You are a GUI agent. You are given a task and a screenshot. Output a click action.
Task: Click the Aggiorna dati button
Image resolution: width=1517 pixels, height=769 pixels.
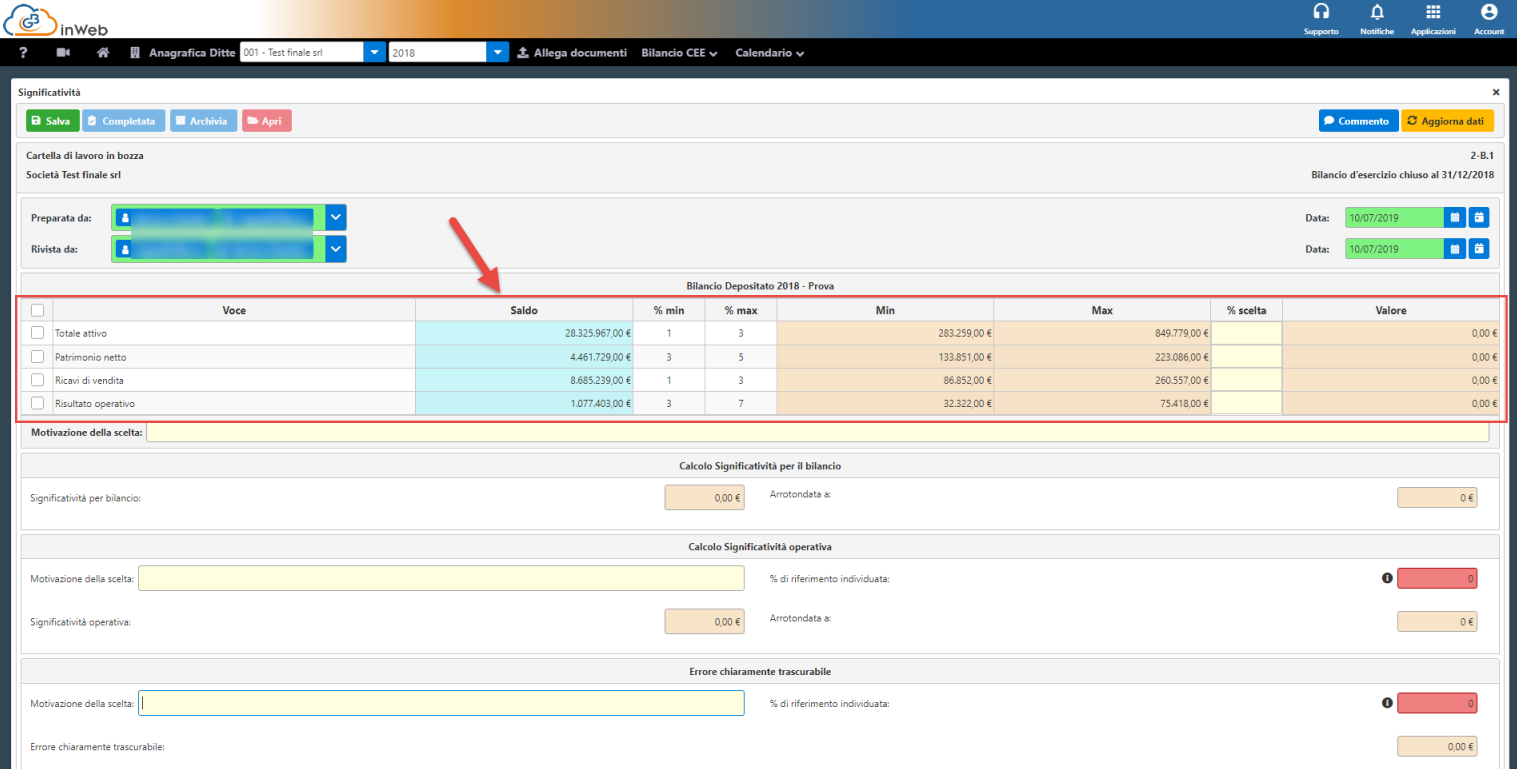click(x=1447, y=121)
